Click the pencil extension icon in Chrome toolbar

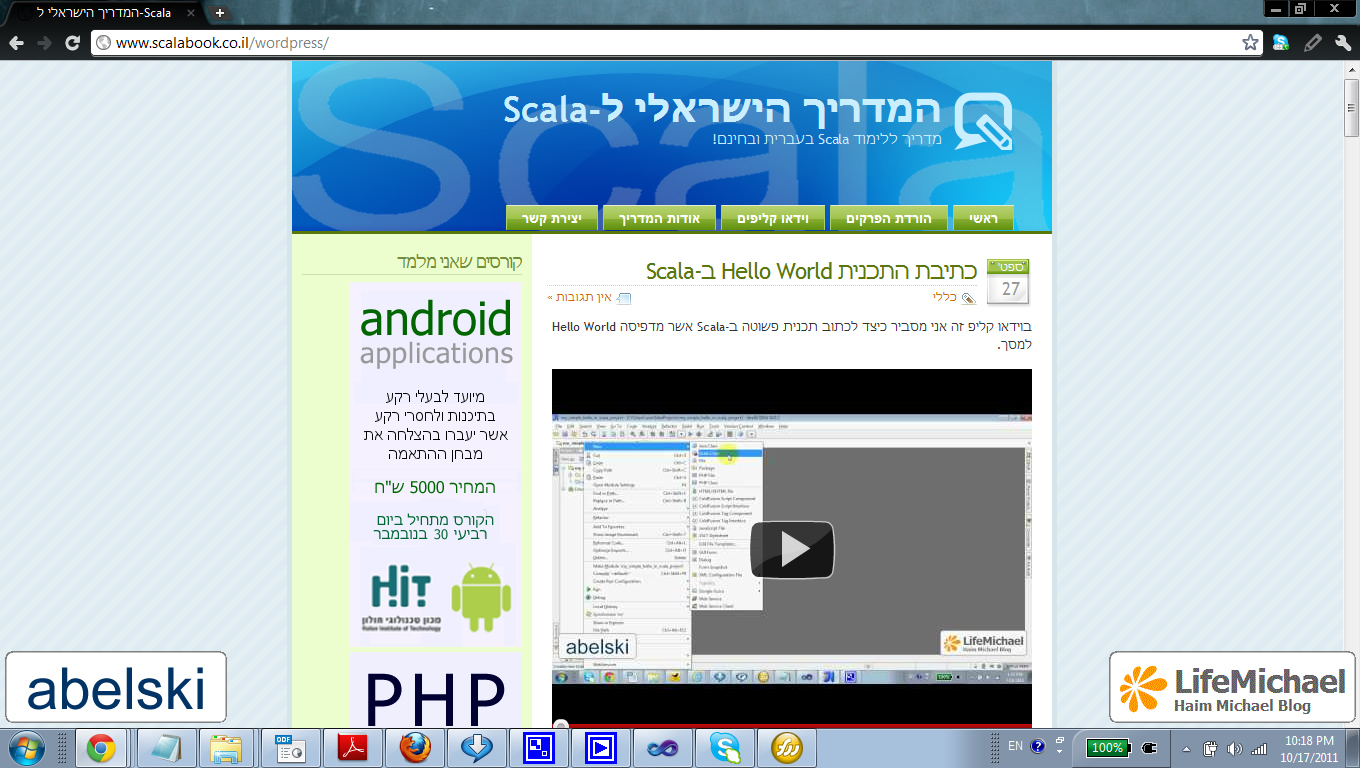1313,43
